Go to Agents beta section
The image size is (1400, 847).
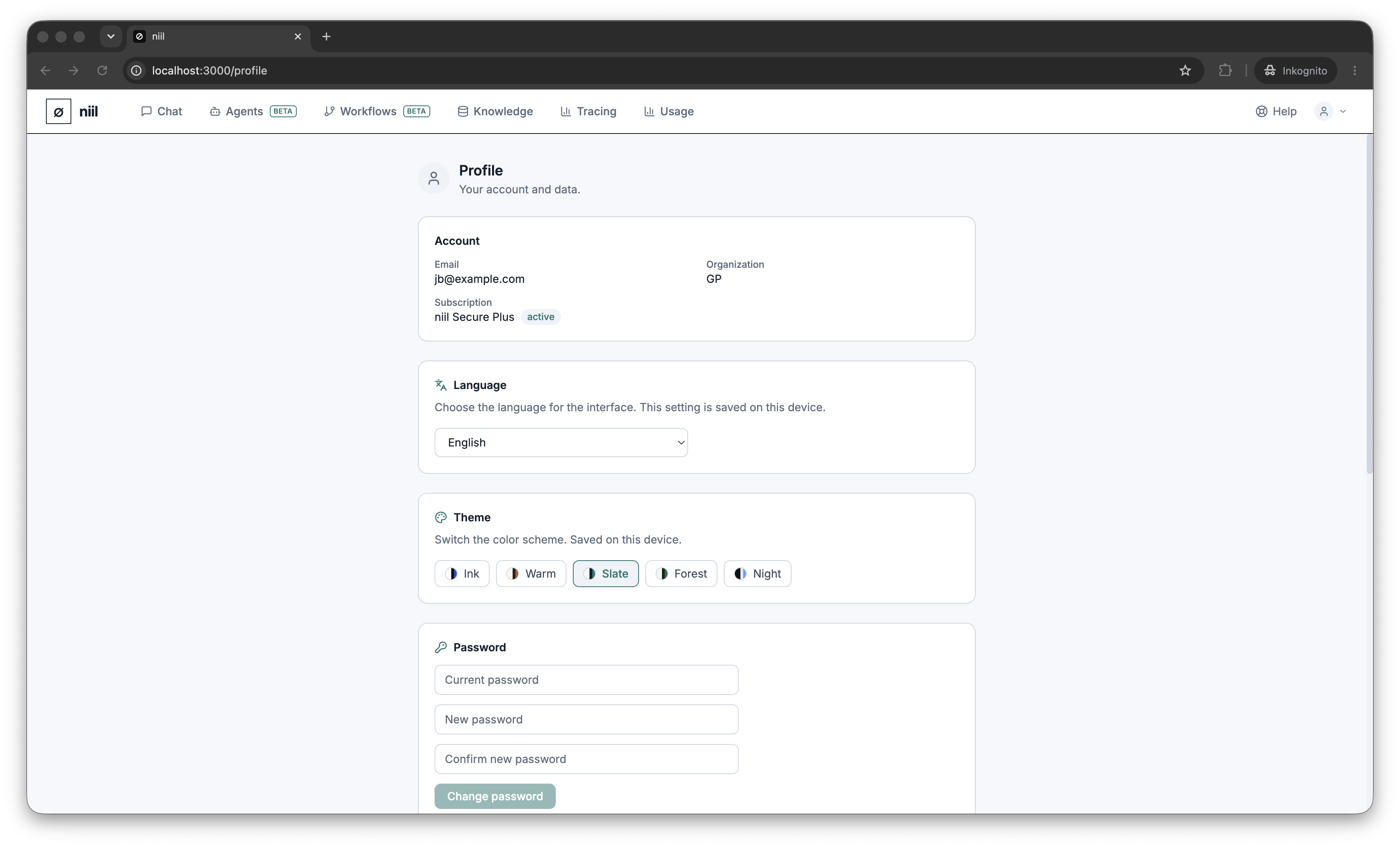tap(253, 111)
